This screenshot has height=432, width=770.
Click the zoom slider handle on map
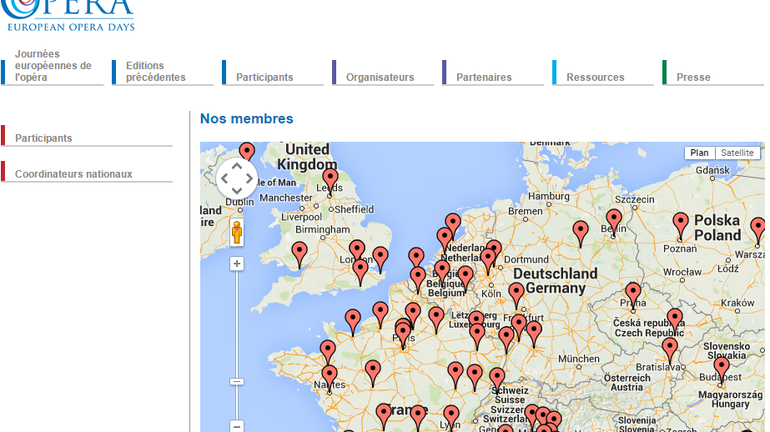pyautogui.click(x=237, y=381)
